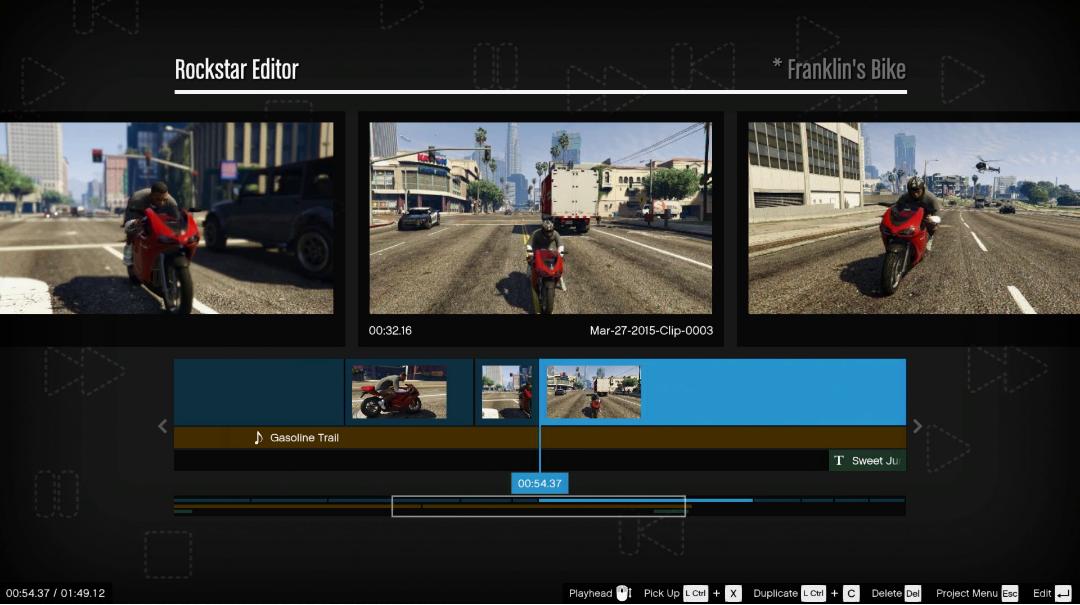Viewport: 1080px width, 605px height.
Task: Select the narrow second timeline clip thumbnail
Action: tap(506, 392)
